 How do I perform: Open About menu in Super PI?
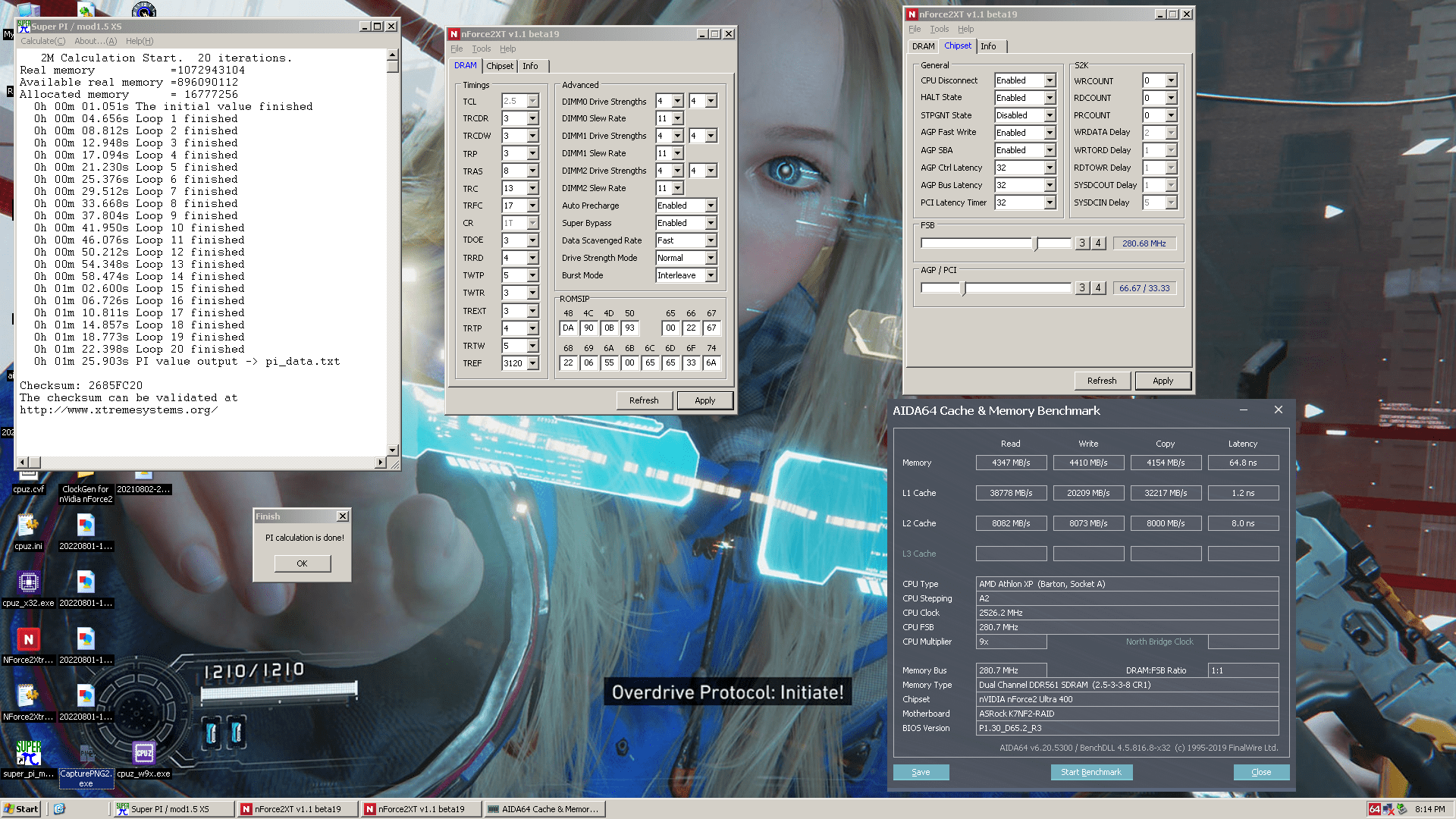pyautogui.click(x=96, y=41)
